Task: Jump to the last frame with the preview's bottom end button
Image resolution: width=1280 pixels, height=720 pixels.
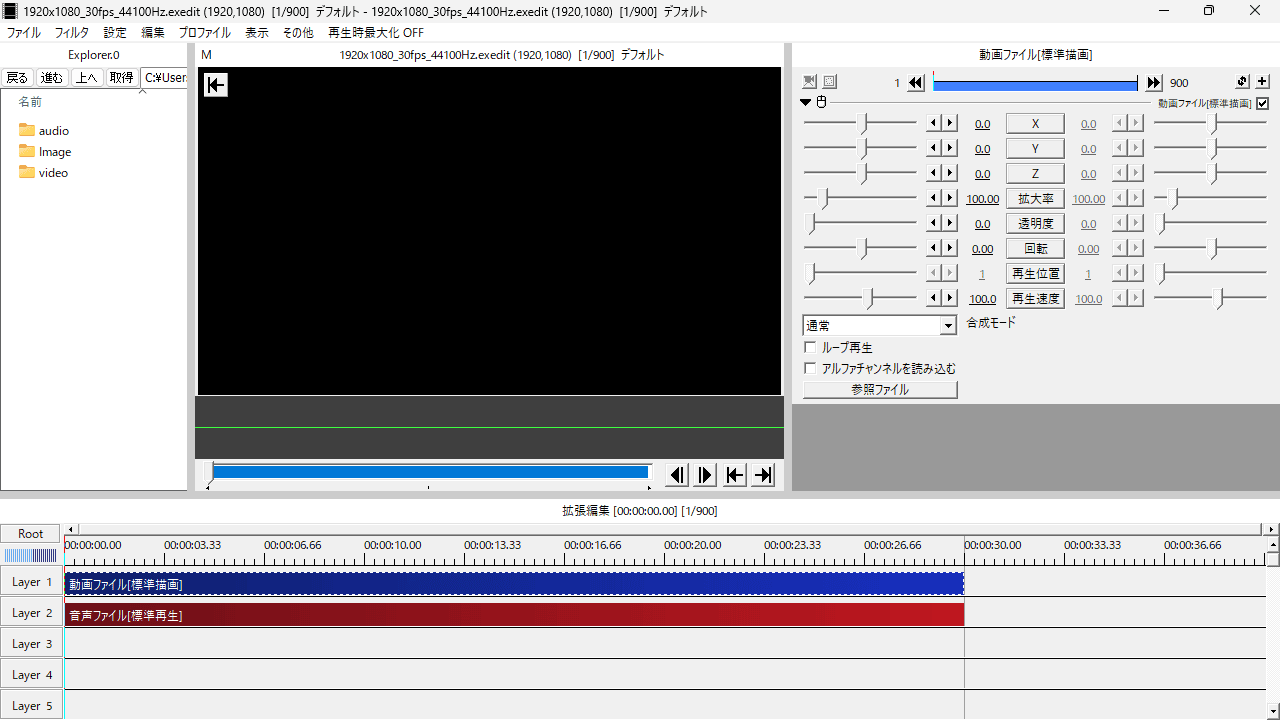Action: [763, 475]
